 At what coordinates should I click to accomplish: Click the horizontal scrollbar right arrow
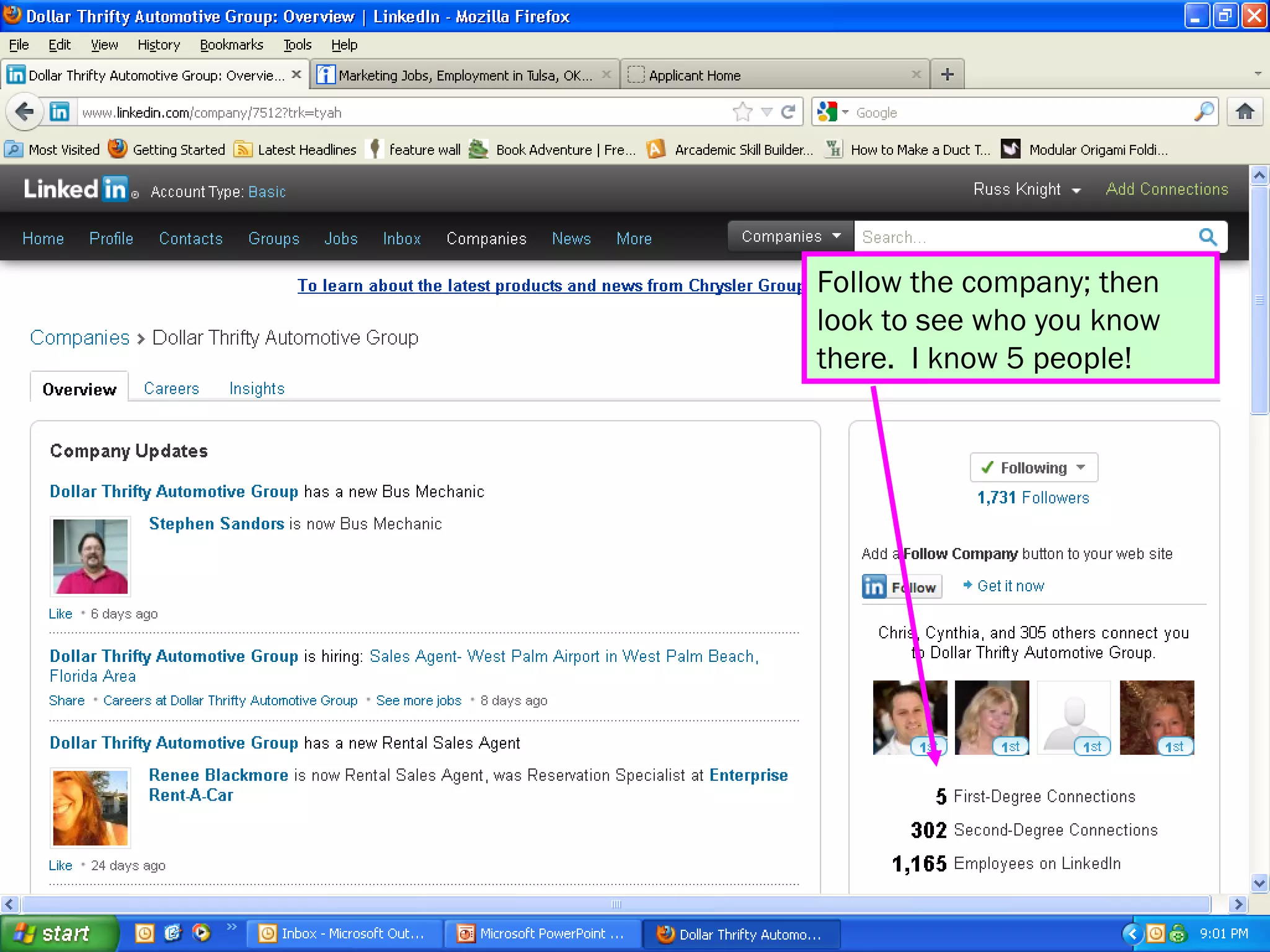pos(1238,904)
